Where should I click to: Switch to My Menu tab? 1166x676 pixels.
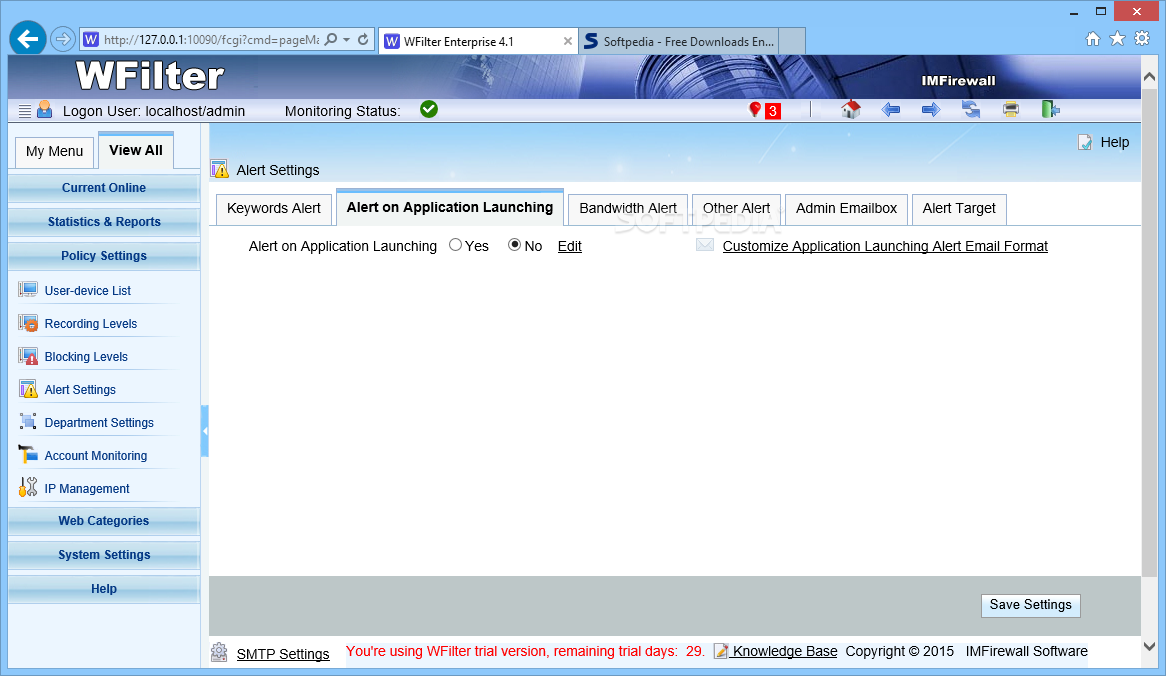(x=54, y=152)
